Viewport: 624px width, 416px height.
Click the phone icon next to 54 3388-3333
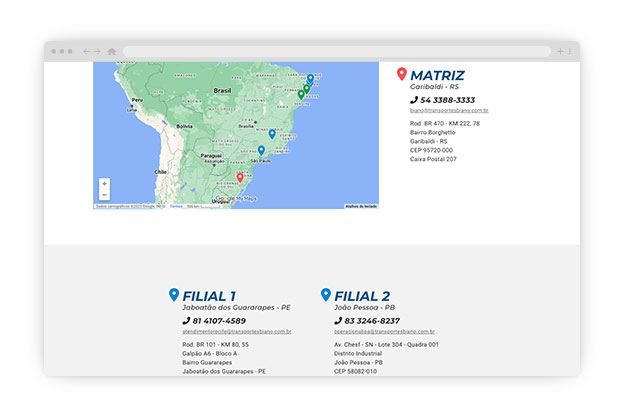(414, 100)
